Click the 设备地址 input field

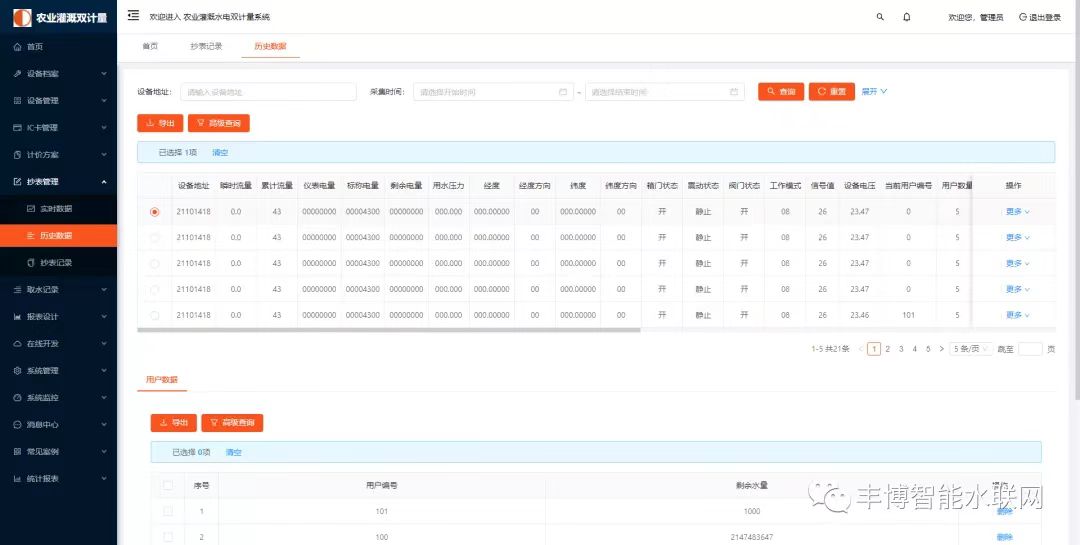point(268,92)
